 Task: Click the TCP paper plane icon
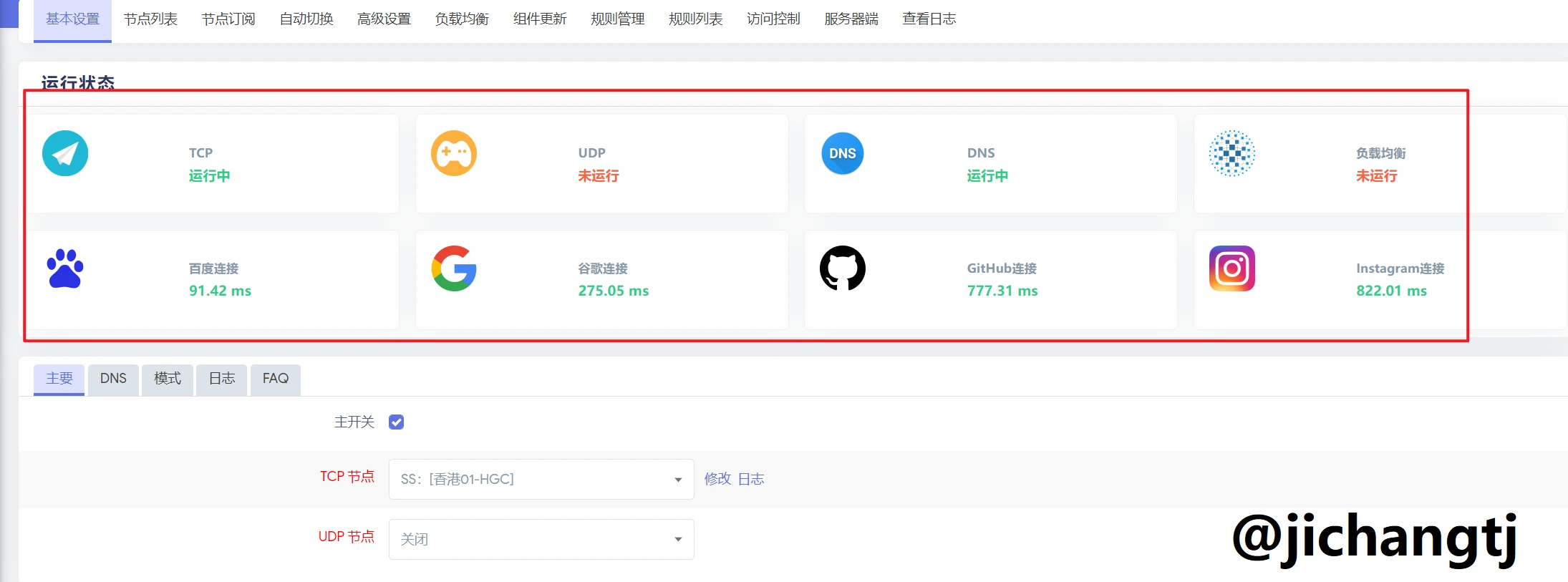pyautogui.click(x=65, y=153)
